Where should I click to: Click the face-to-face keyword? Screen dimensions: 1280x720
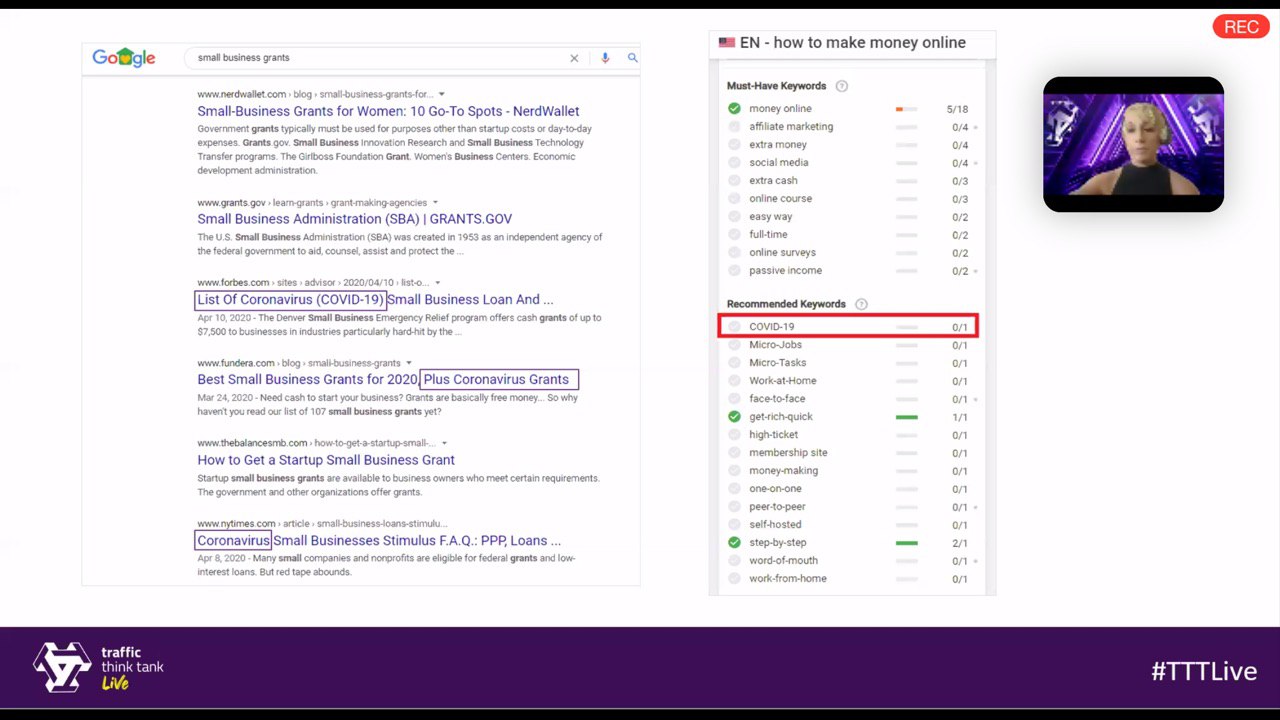[x=777, y=399]
